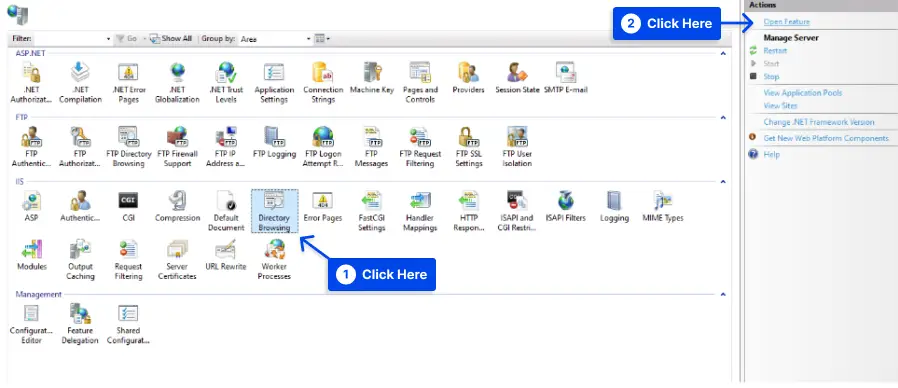Click the Show All toolbar button
Screen dimensions: 898x388
pos(171,38)
